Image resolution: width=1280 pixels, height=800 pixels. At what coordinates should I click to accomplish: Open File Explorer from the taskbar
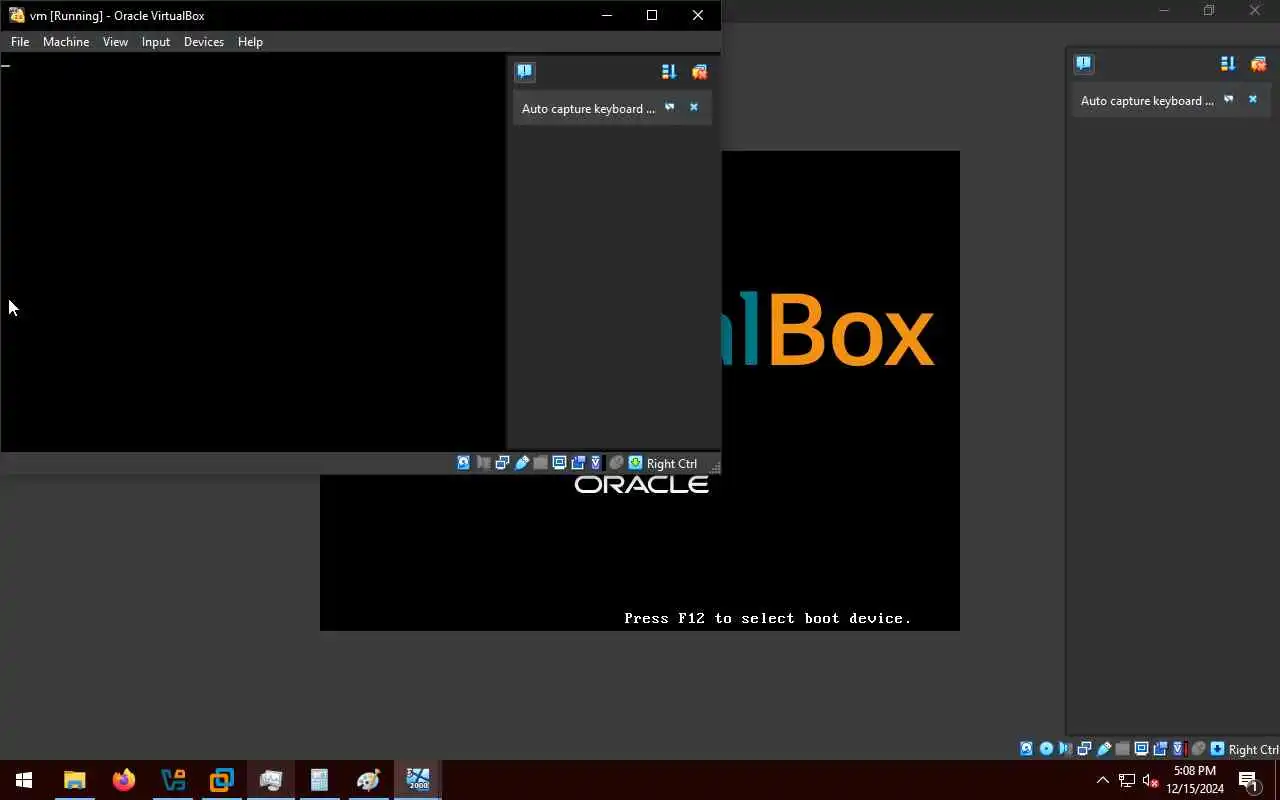coord(74,780)
